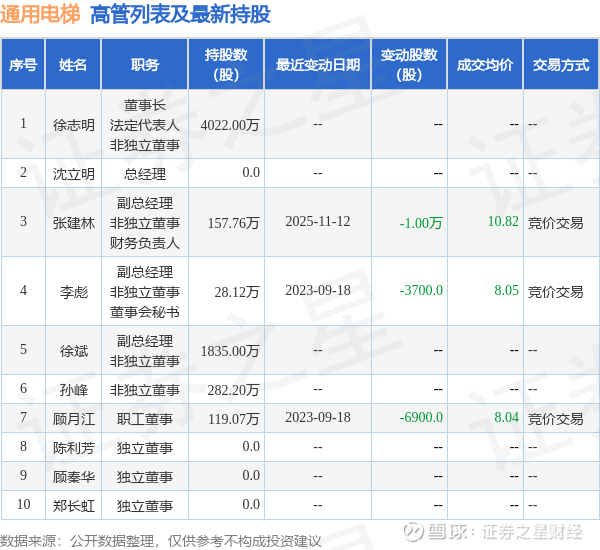Select the name 顾秦华
This screenshot has height=550, width=600.
pyautogui.click(x=73, y=477)
